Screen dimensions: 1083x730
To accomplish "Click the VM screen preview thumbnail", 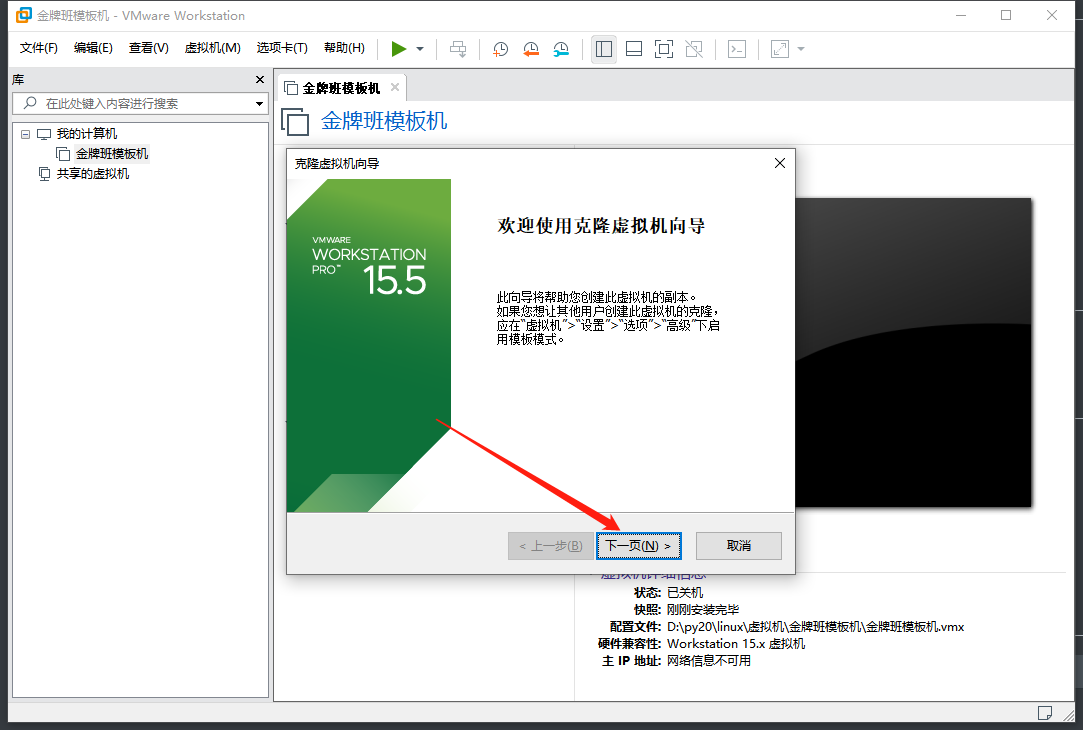I will [x=913, y=353].
